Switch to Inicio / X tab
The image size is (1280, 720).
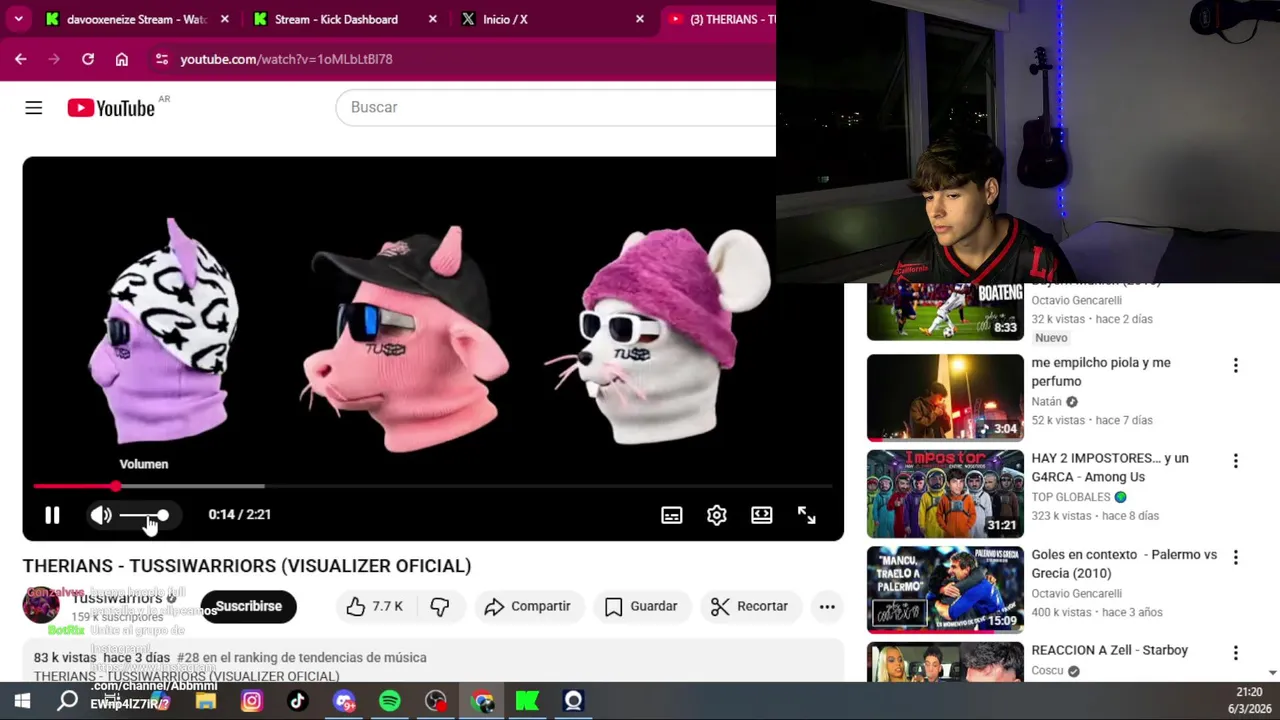point(506,19)
